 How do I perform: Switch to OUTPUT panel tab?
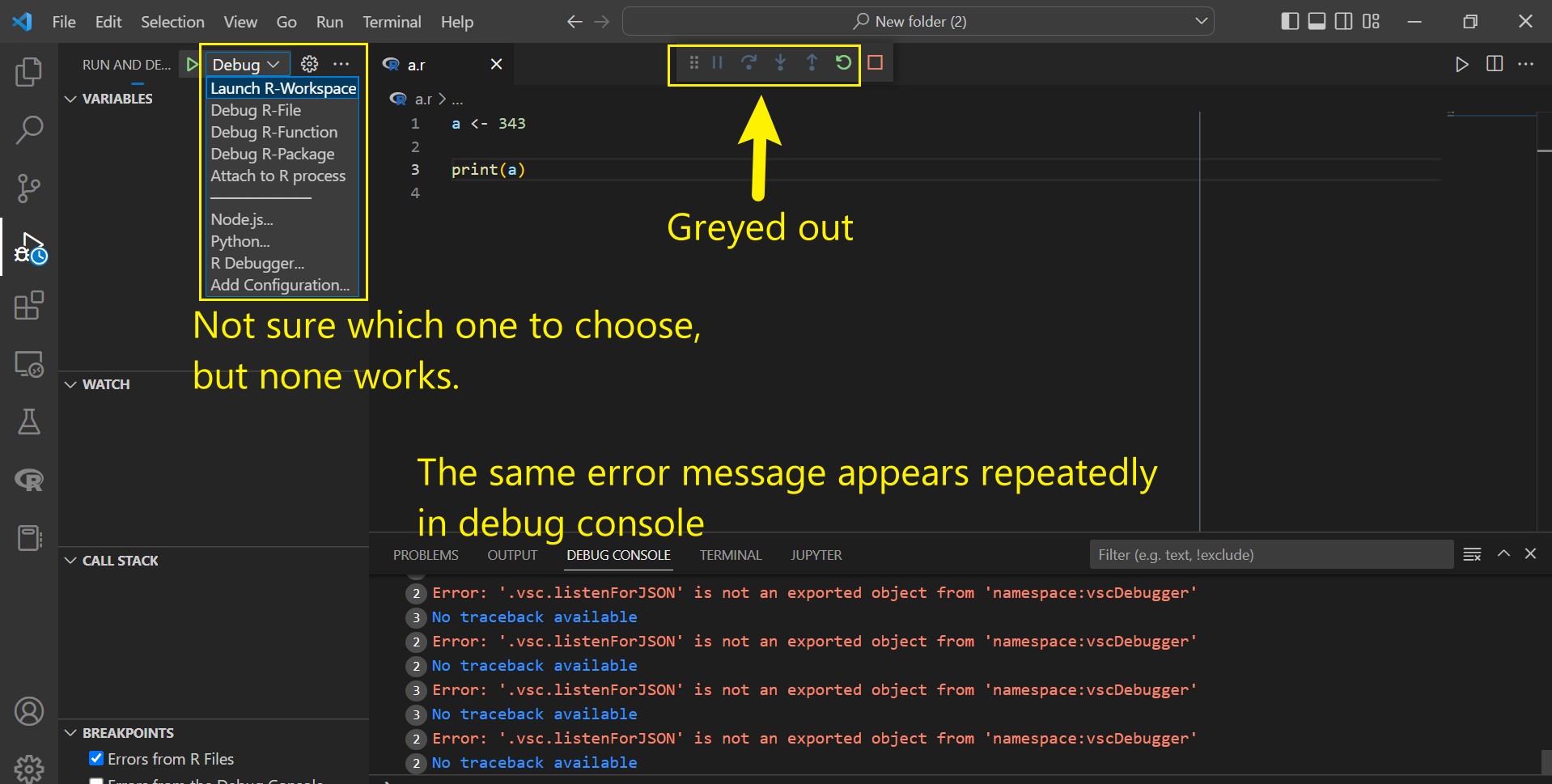[512, 555]
